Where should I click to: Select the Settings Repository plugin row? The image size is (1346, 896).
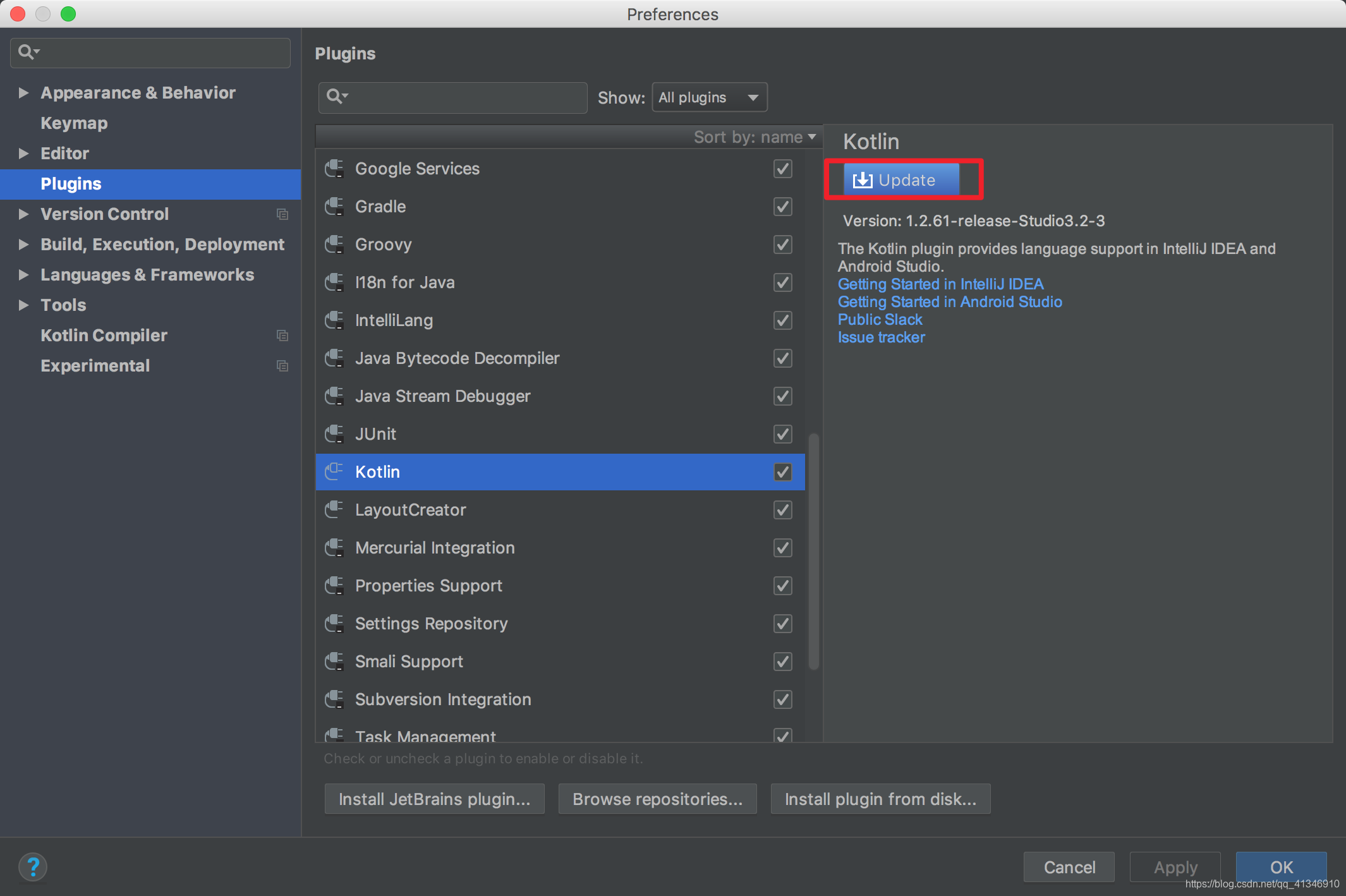click(561, 624)
